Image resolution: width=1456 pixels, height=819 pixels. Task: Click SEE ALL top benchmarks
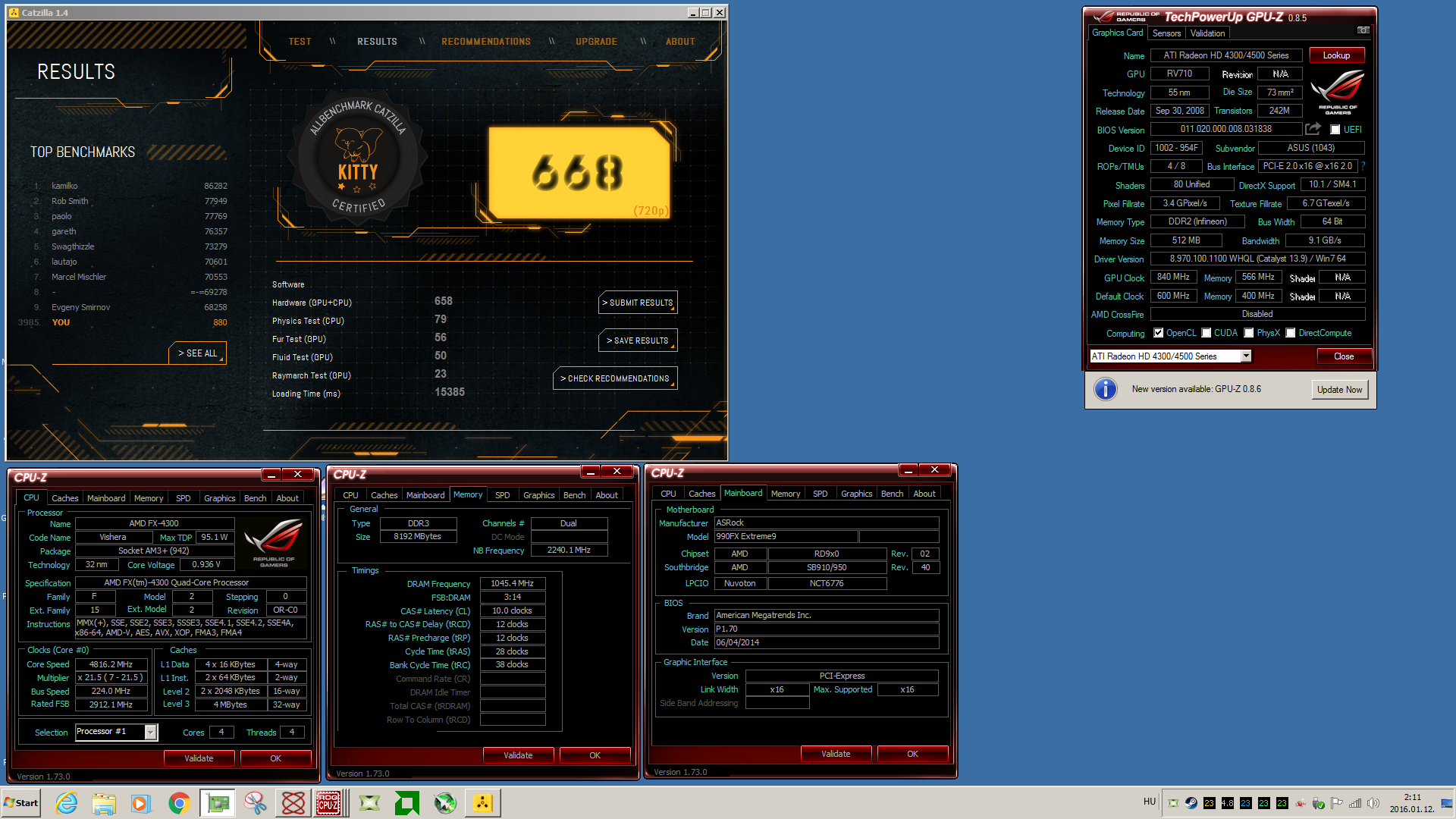[197, 353]
